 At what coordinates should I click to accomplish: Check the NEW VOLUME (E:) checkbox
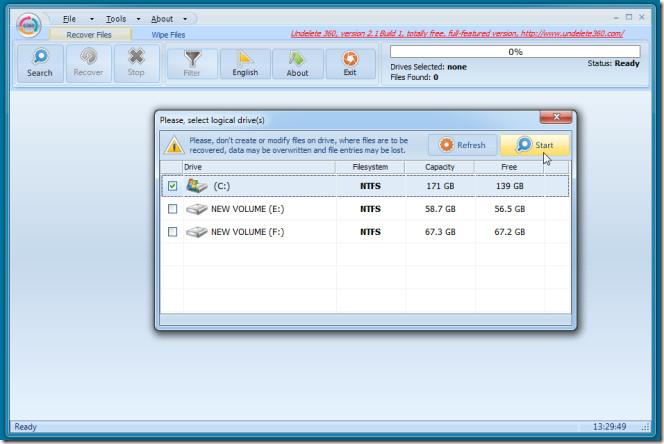click(173, 209)
